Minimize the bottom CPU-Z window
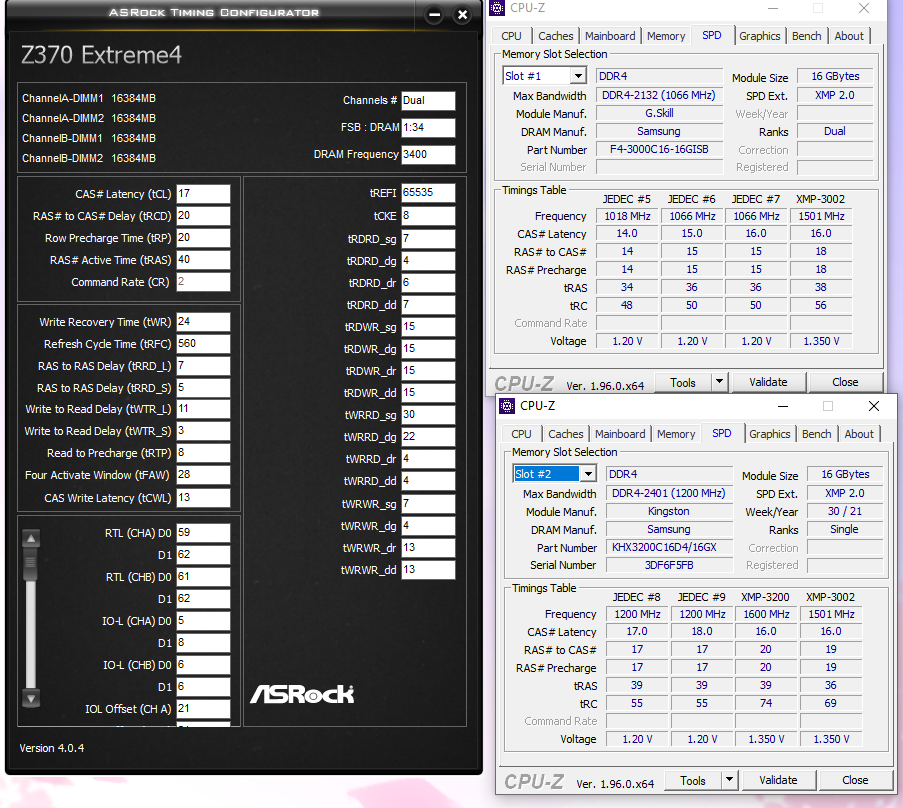 (783, 406)
